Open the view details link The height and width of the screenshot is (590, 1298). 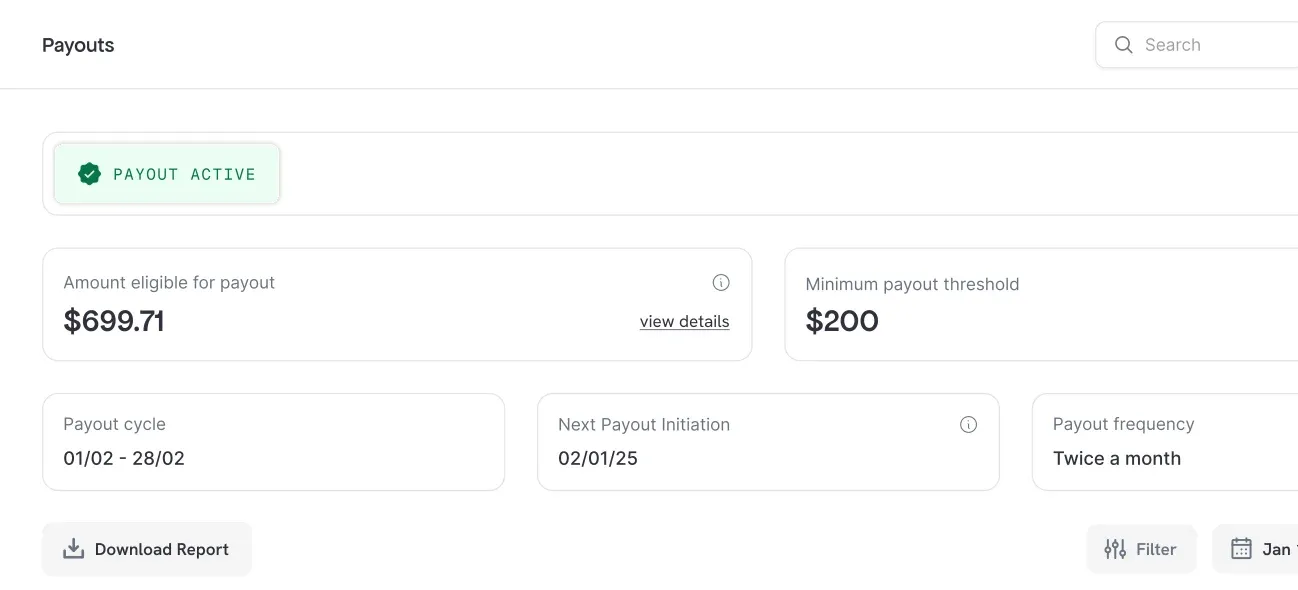click(684, 321)
